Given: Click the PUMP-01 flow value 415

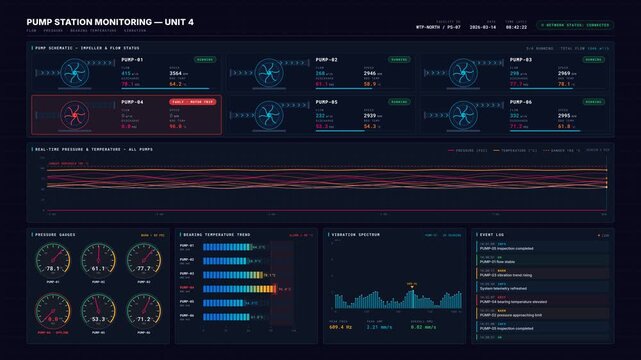Looking at the screenshot, I should (x=126, y=74).
